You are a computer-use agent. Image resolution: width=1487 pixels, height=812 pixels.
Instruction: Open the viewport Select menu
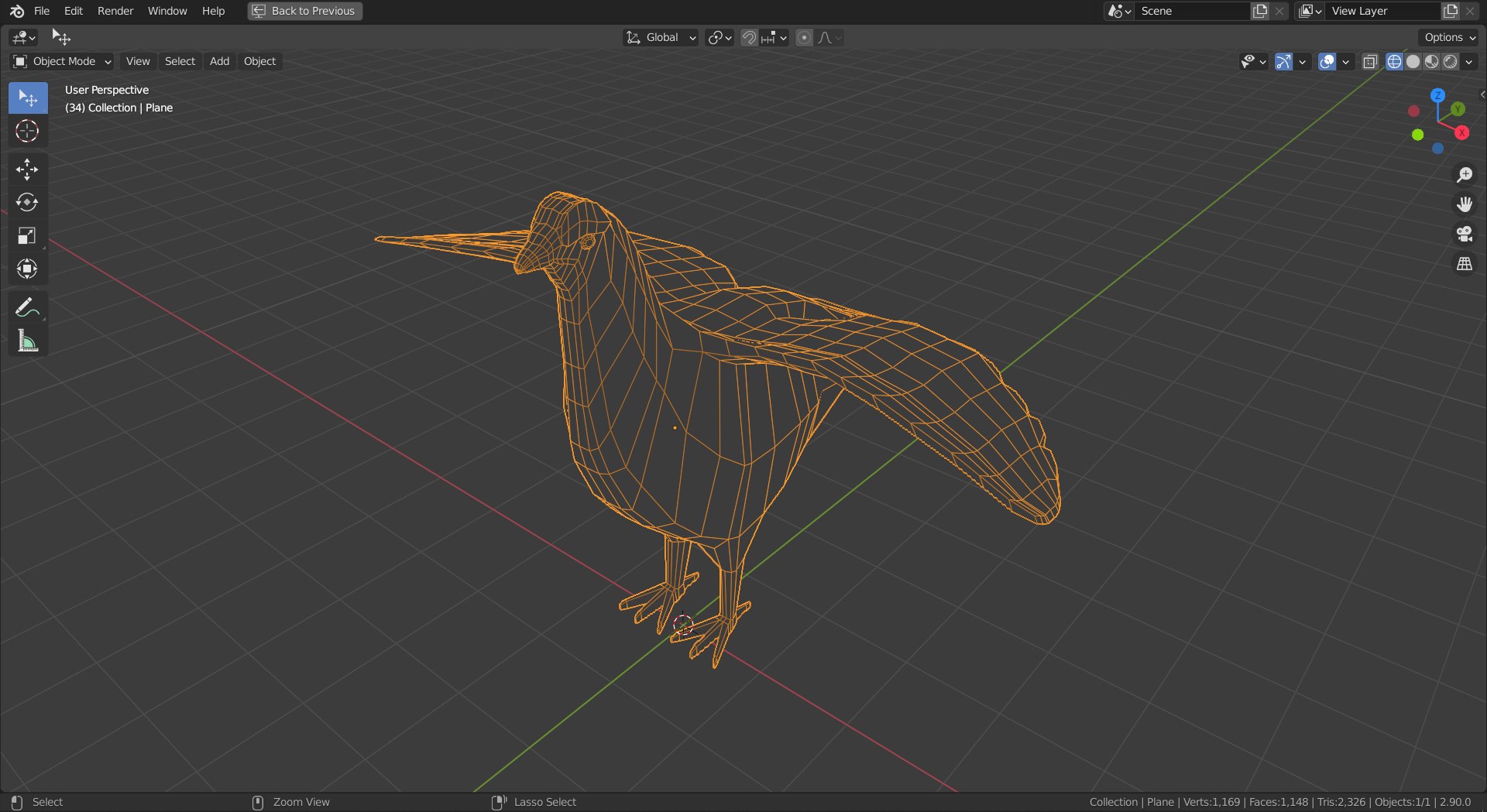coord(180,61)
